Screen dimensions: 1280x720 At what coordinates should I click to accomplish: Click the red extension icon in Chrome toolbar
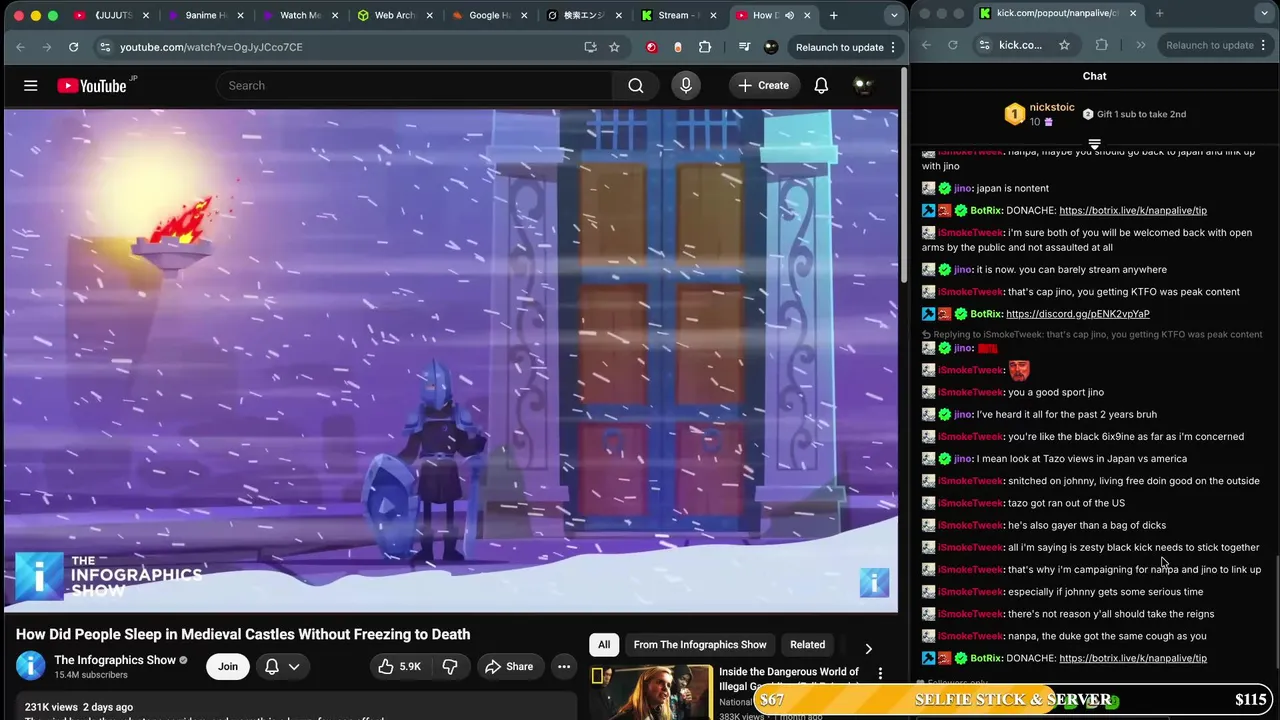[x=652, y=47]
